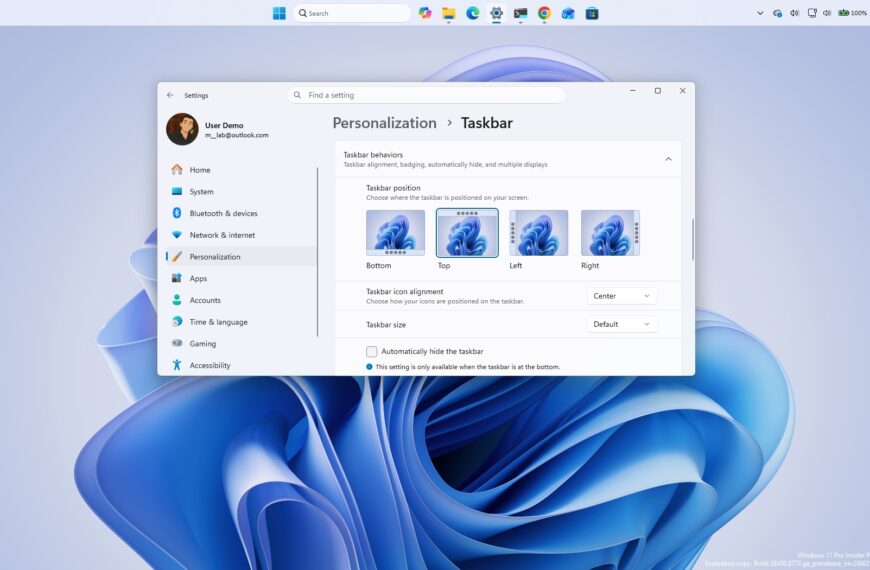The height and width of the screenshot is (570, 870).
Task: Show hidden system tray icons
Action: point(760,13)
